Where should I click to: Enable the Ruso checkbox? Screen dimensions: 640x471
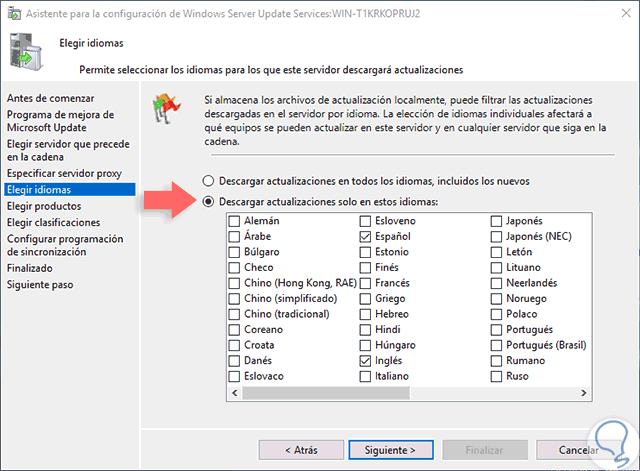coord(496,376)
